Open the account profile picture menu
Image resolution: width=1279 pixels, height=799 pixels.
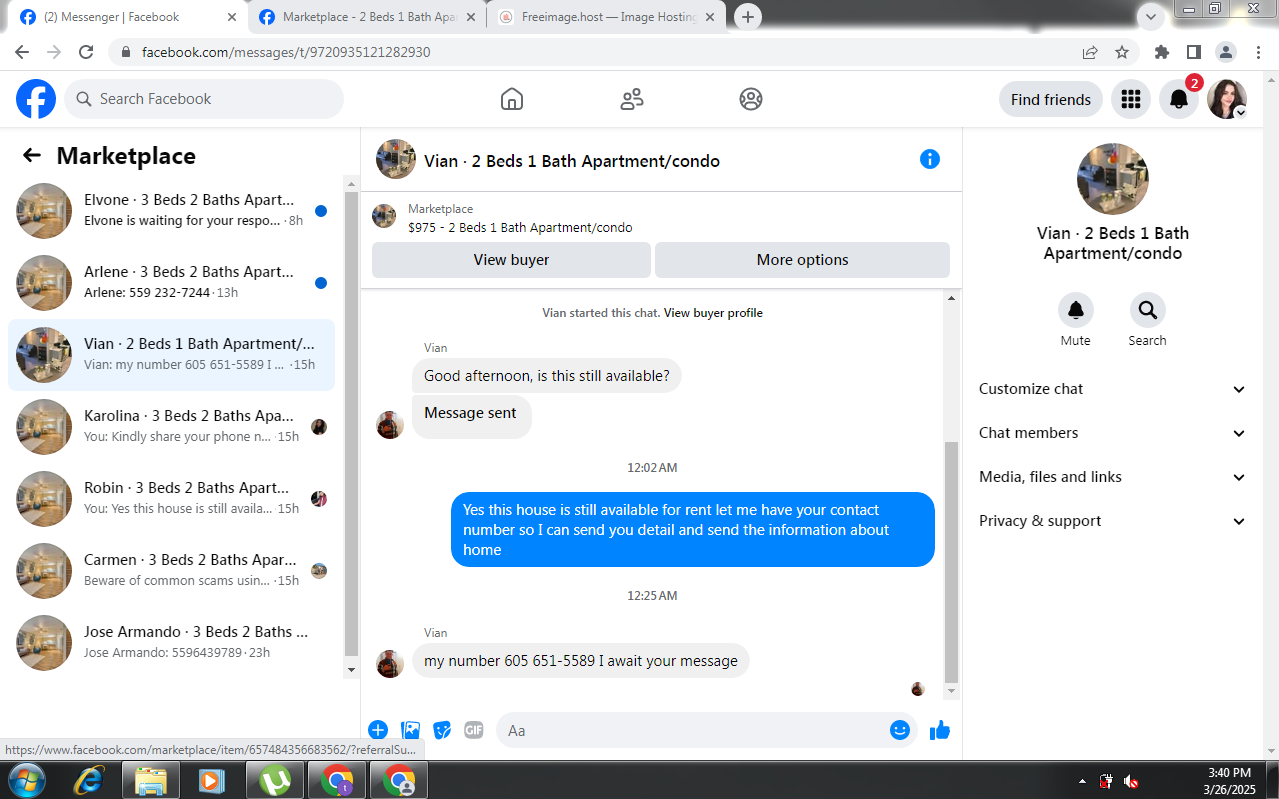click(x=1227, y=99)
